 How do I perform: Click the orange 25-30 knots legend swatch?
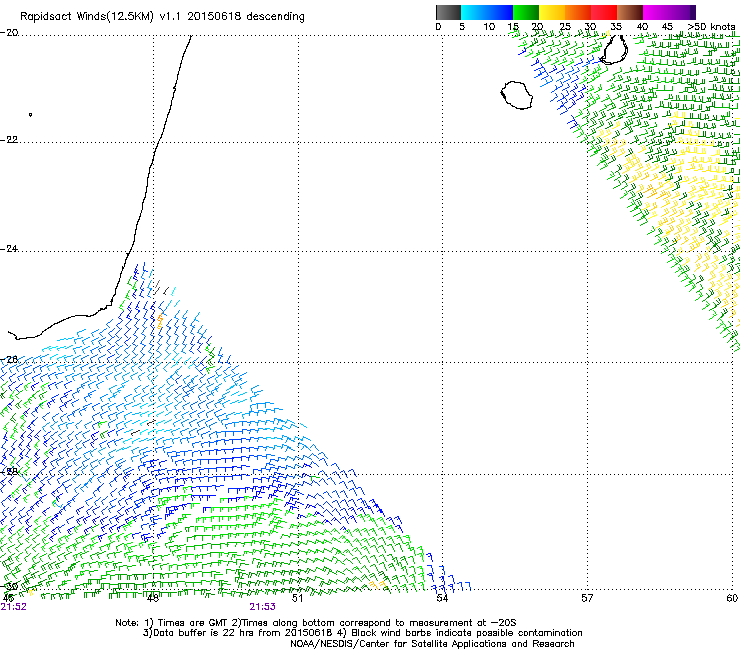(578, 12)
